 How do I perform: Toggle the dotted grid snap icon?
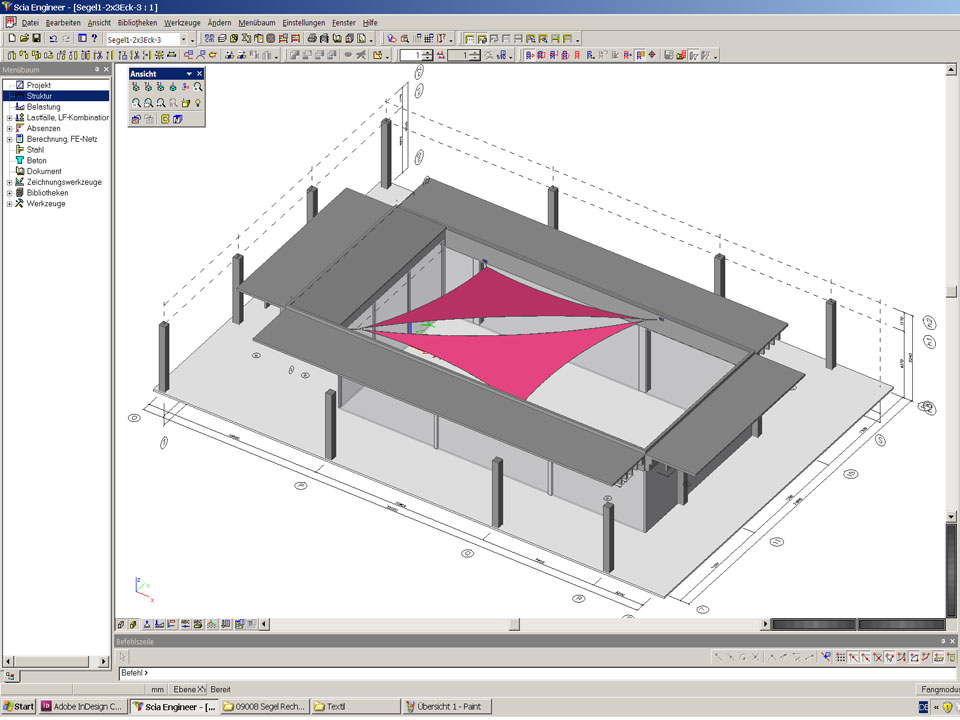coord(840,657)
